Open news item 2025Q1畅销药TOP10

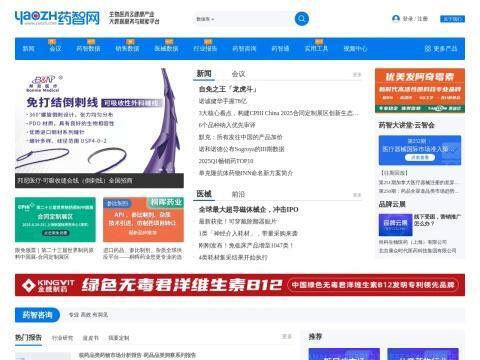226,161
